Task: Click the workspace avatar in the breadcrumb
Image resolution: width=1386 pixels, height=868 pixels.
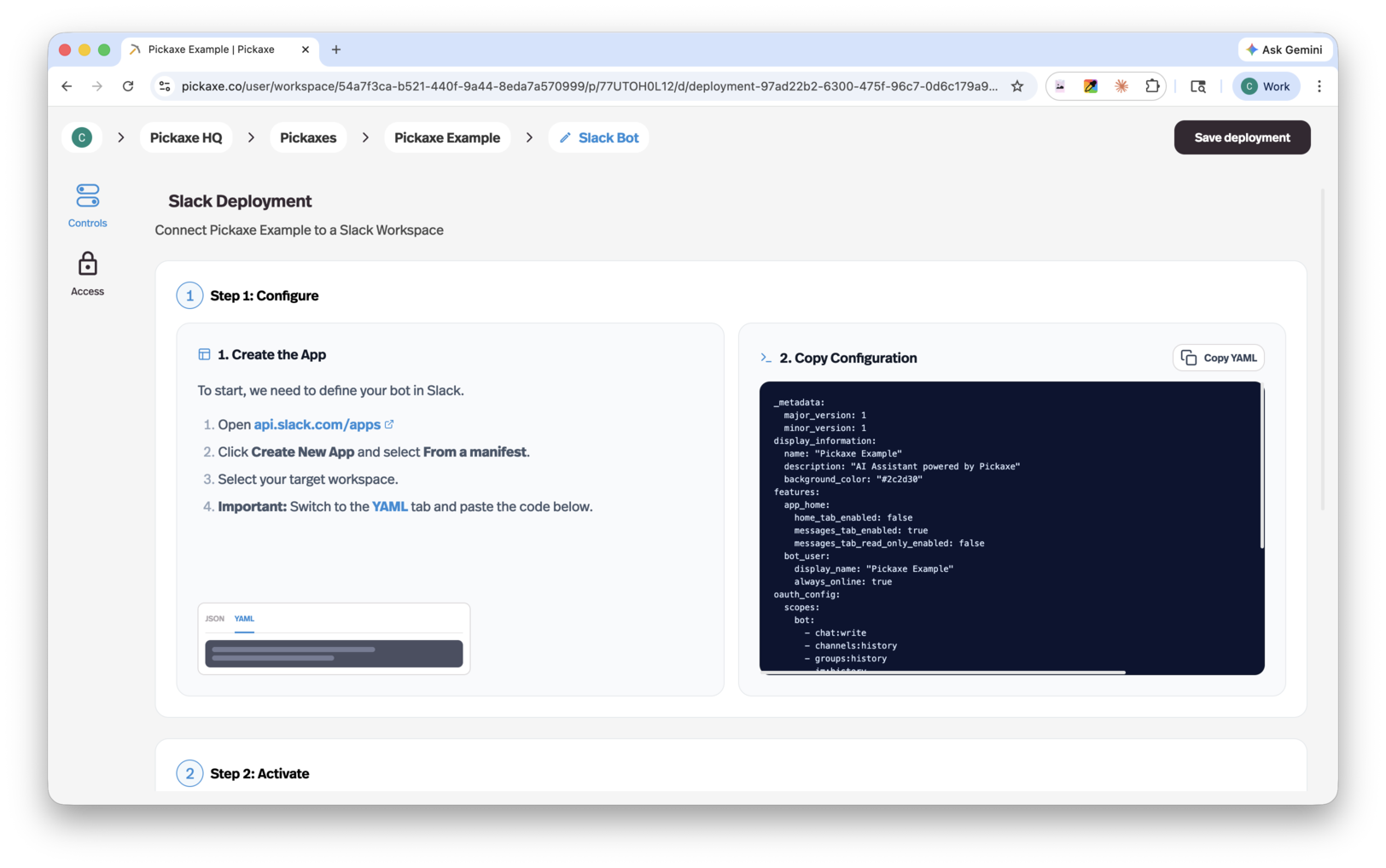Action: [81, 137]
